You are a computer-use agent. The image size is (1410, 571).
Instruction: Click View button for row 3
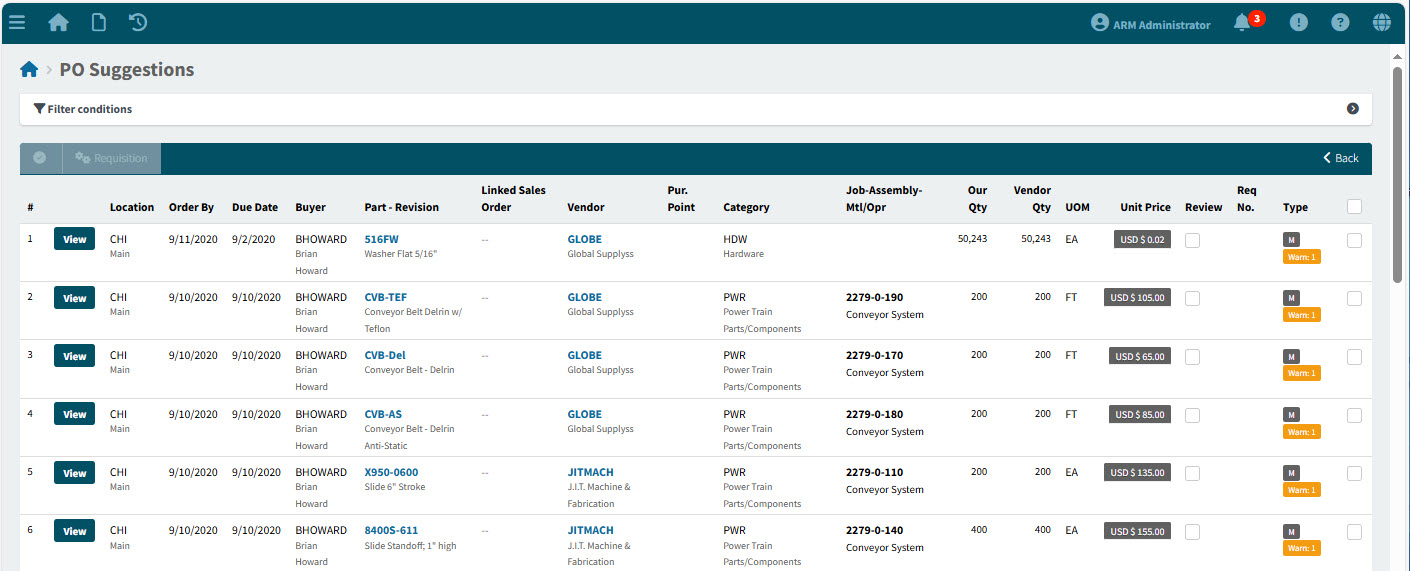pyautogui.click(x=75, y=356)
